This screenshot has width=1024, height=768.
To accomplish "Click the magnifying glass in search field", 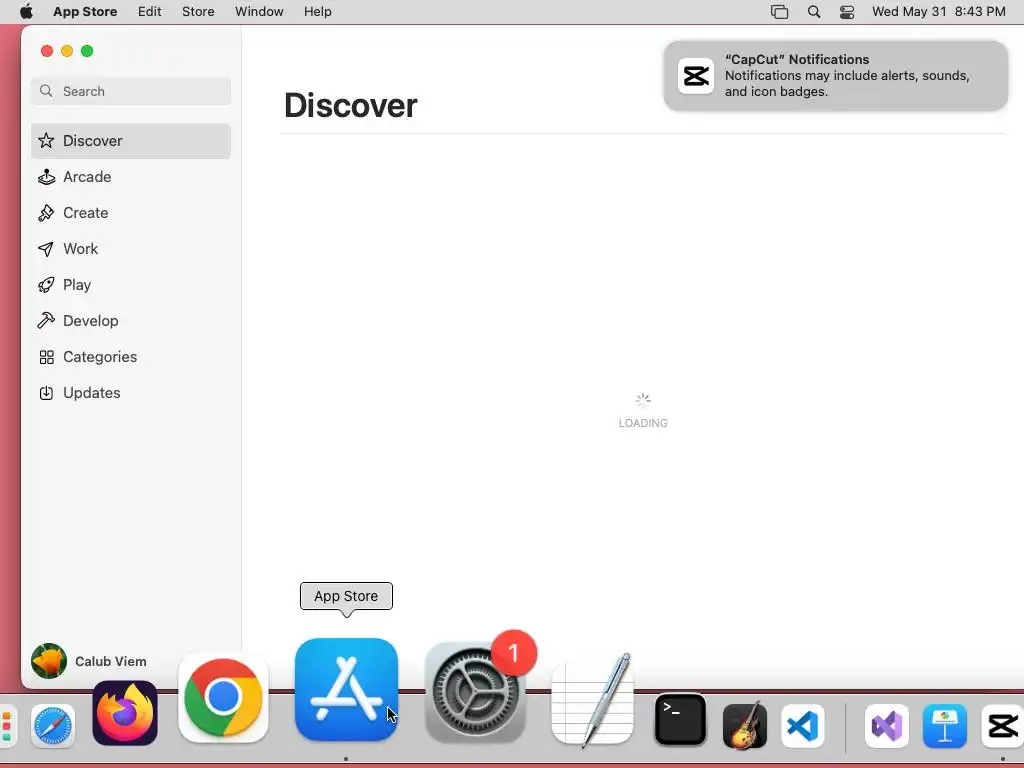I will tap(46, 91).
